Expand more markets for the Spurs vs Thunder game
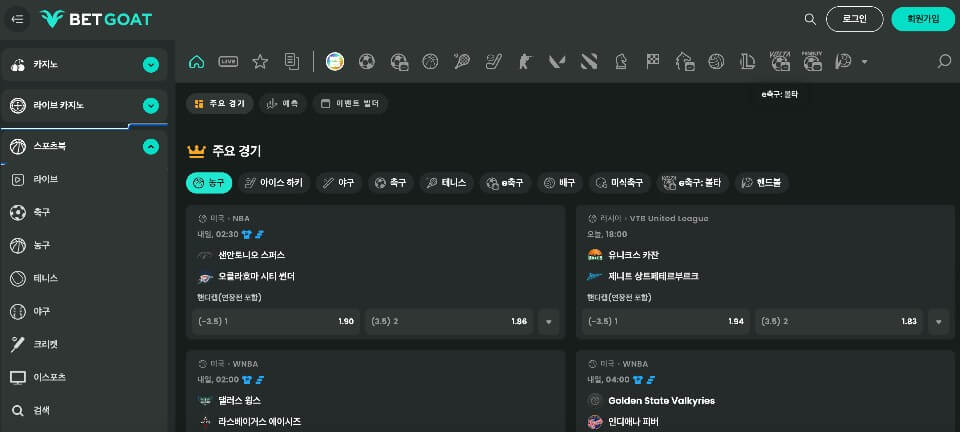Screen dimensions: 960x432 549,321
